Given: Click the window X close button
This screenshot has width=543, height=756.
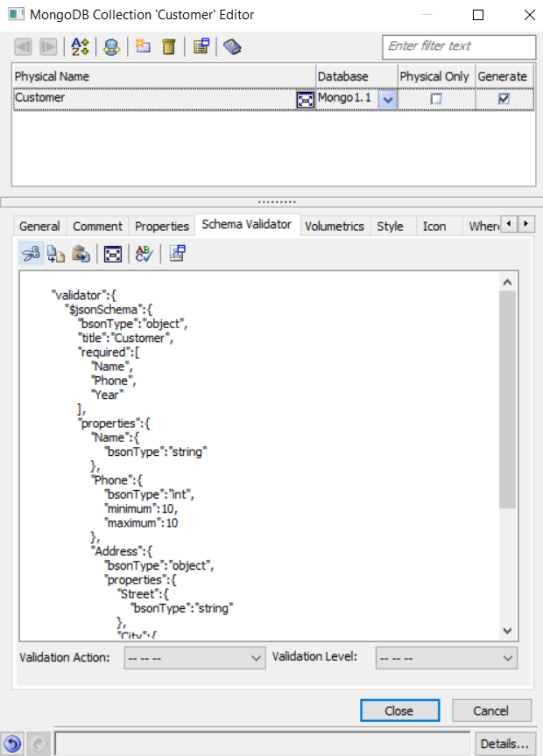Looking at the screenshot, I should [529, 15].
